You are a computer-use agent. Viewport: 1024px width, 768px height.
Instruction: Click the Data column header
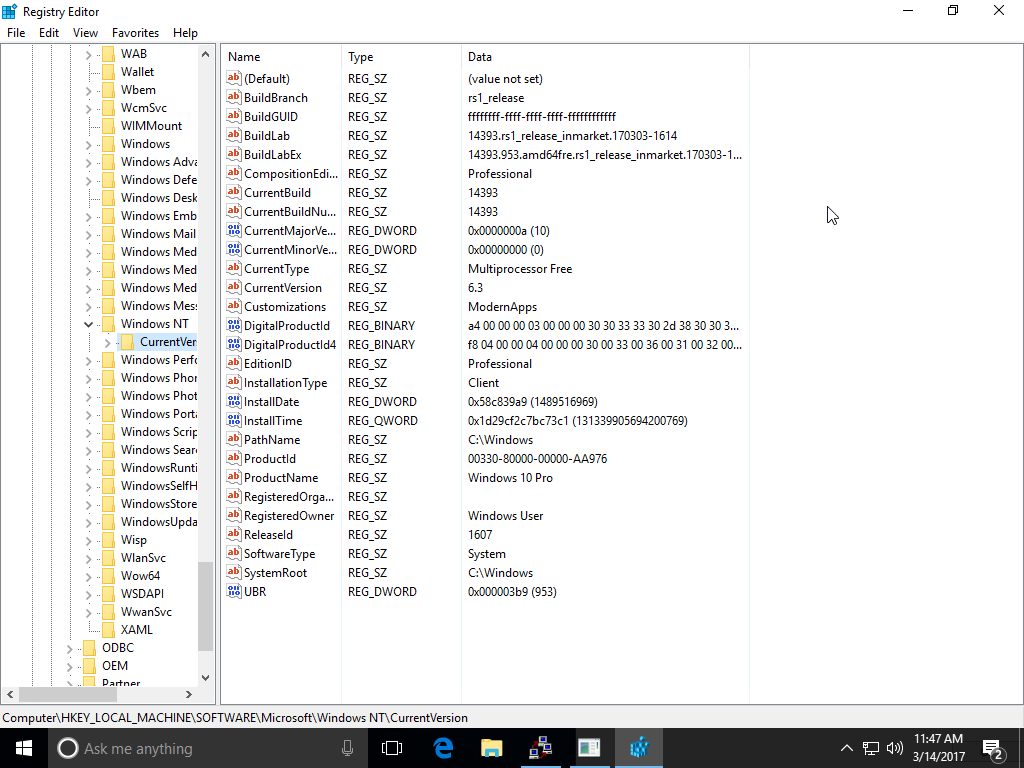coord(605,57)
